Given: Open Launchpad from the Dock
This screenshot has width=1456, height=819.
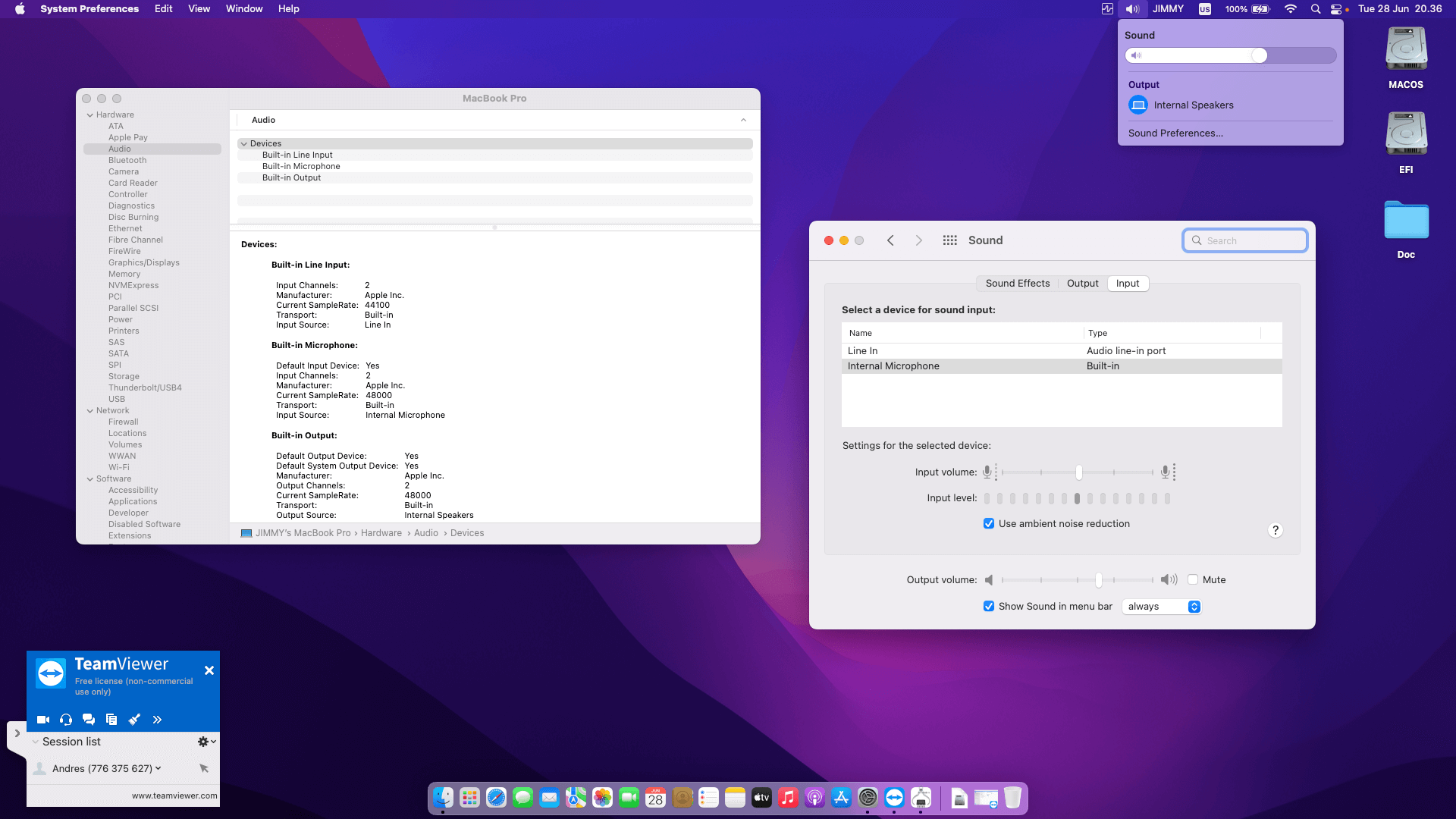Looking at the screenshot, I should 470,798.
